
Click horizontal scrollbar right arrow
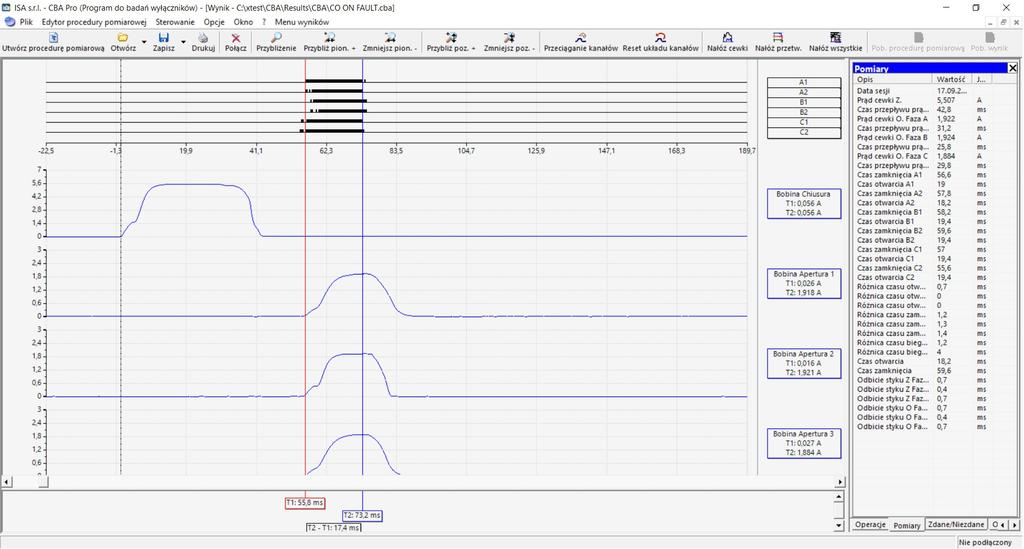(x=840, y=482)
